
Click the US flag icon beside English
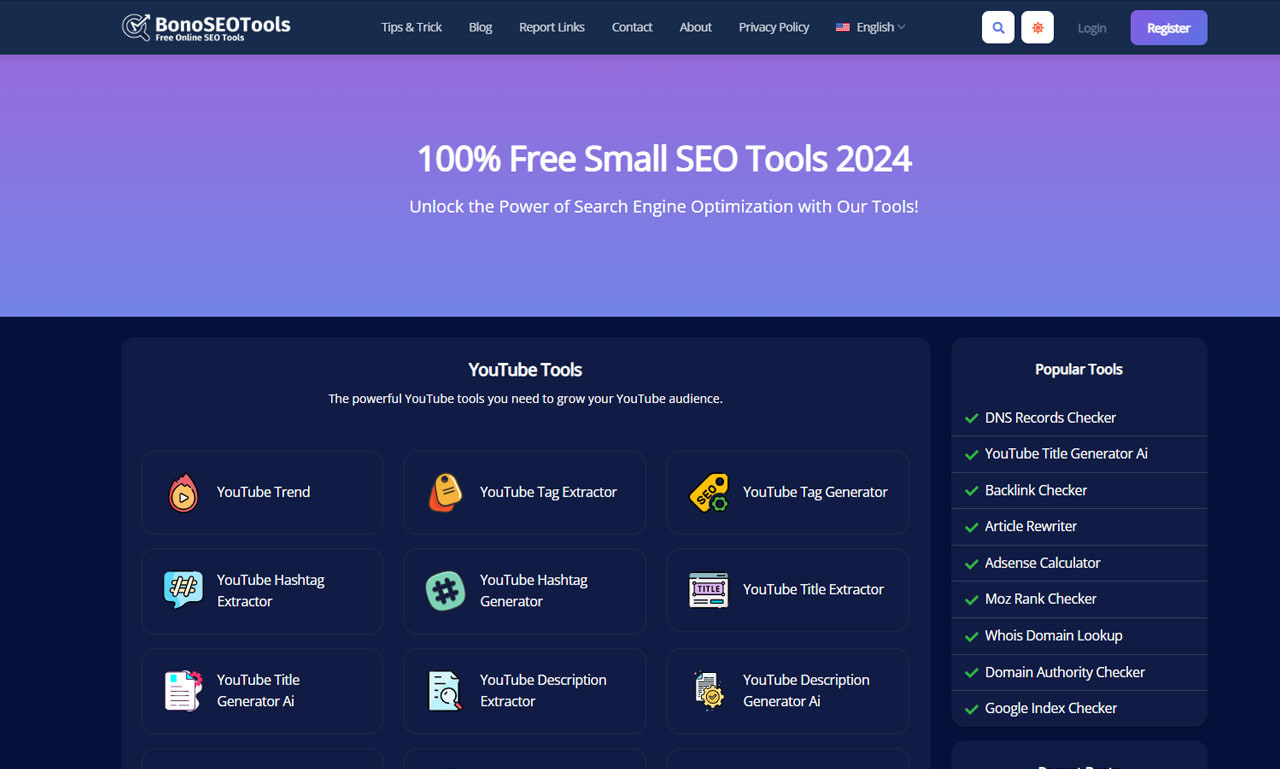(842, 27)
